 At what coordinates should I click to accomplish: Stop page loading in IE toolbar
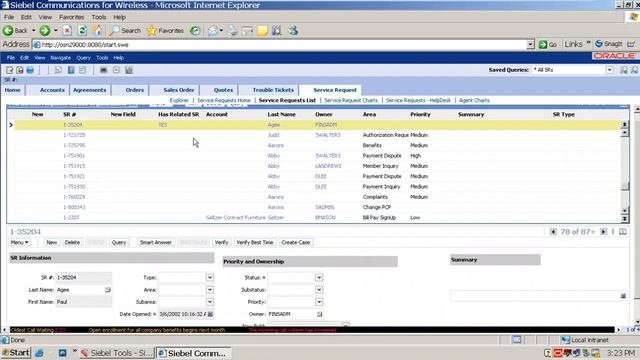[67, 30]
